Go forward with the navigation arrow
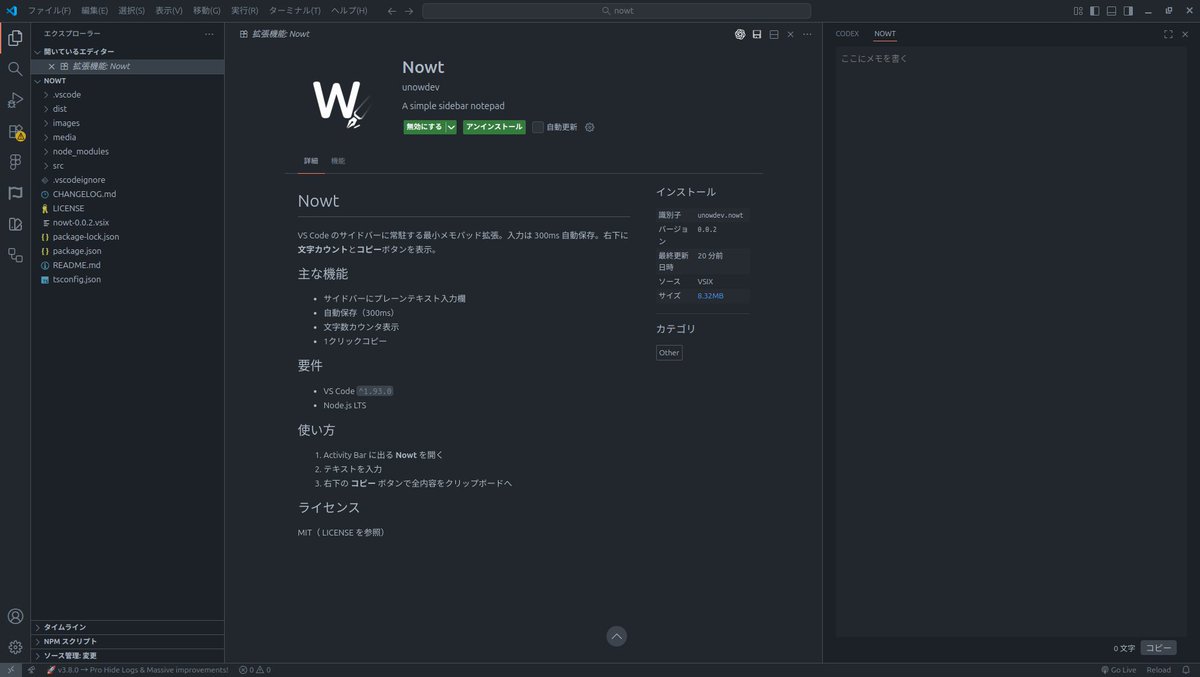The image size is (1200, 677). click(x=409, y=11)
